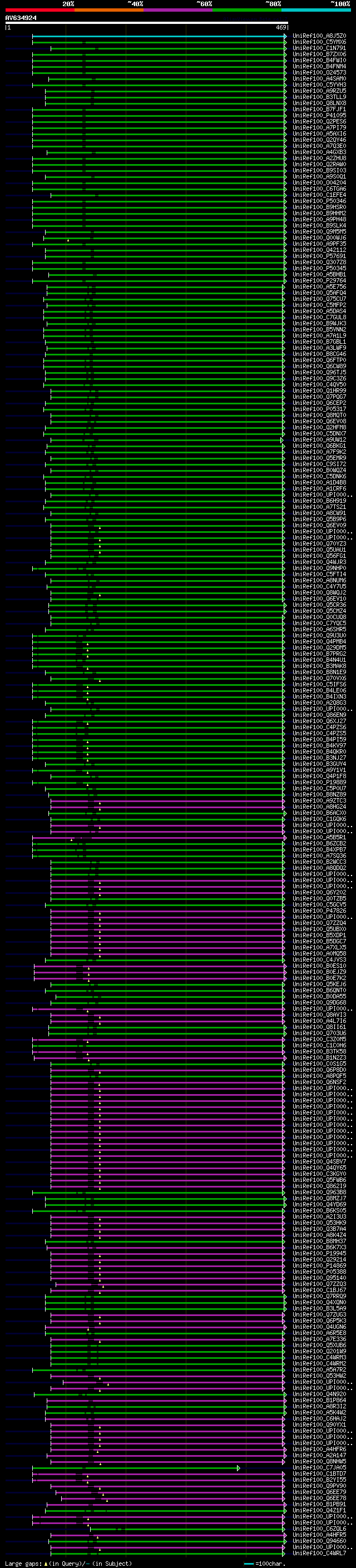Viewport: 356px width, 1568px height.
Task: Open hit UniRef100_B7ZX06
Action: (x=319, y=54)
